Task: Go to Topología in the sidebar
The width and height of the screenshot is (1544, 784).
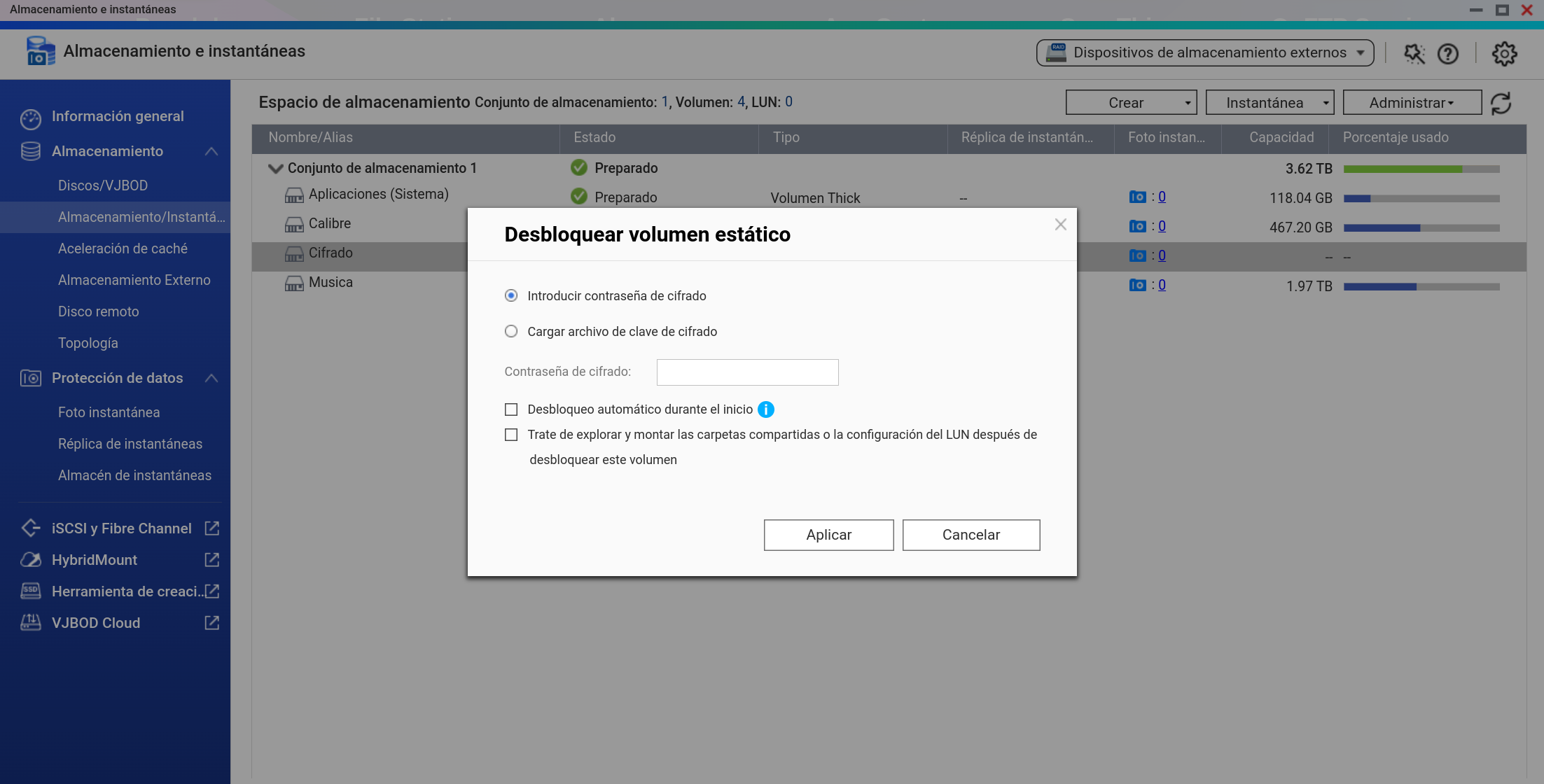Action: (x=88, y=343)
